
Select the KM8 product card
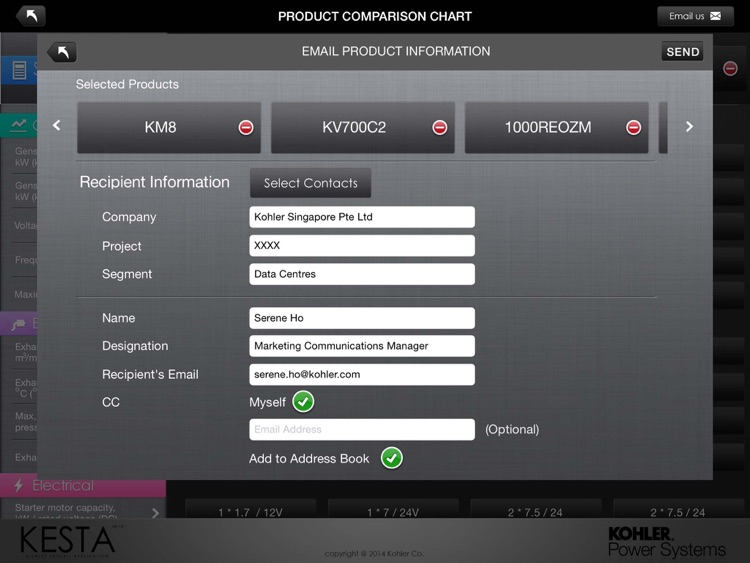pyautogui.click(x=169, y=128)
